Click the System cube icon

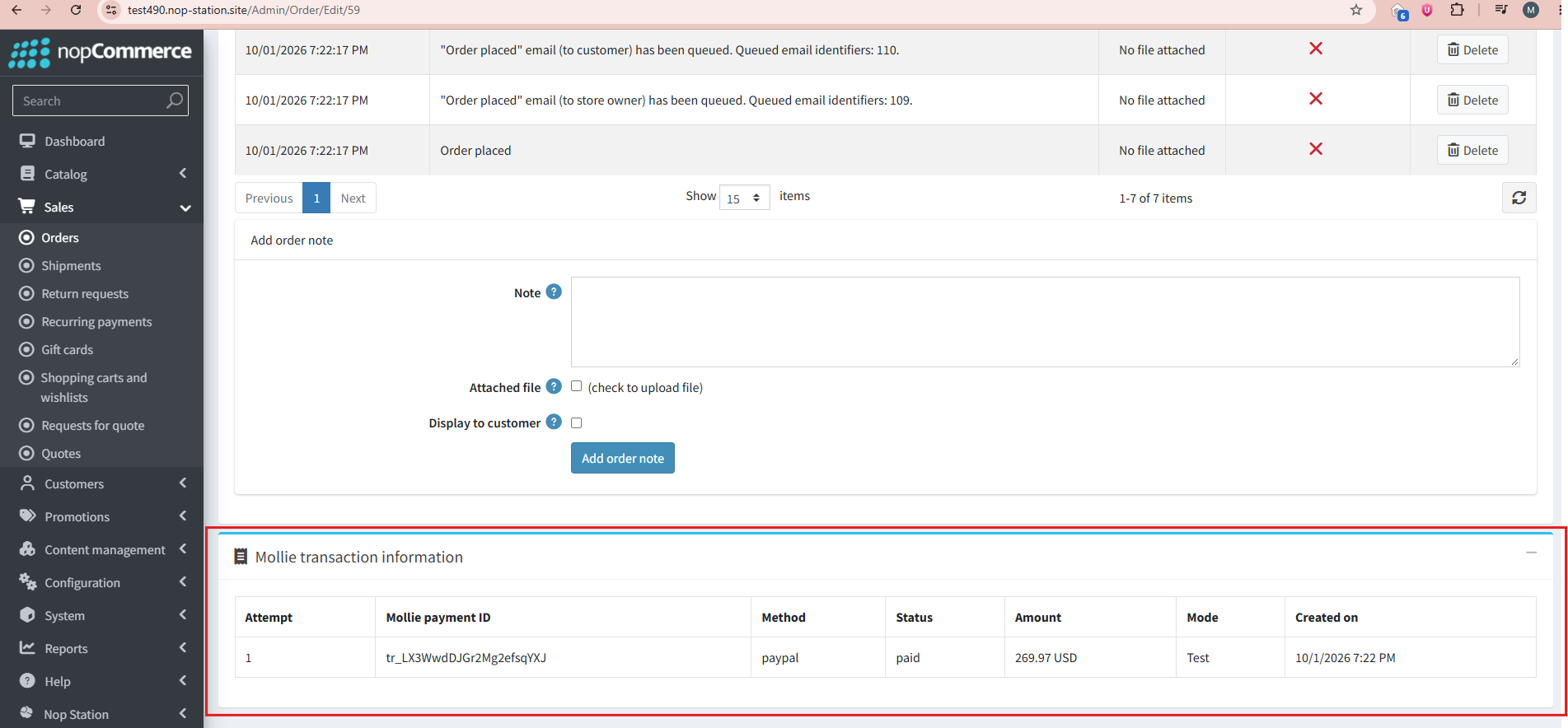(x=27, y=614)
